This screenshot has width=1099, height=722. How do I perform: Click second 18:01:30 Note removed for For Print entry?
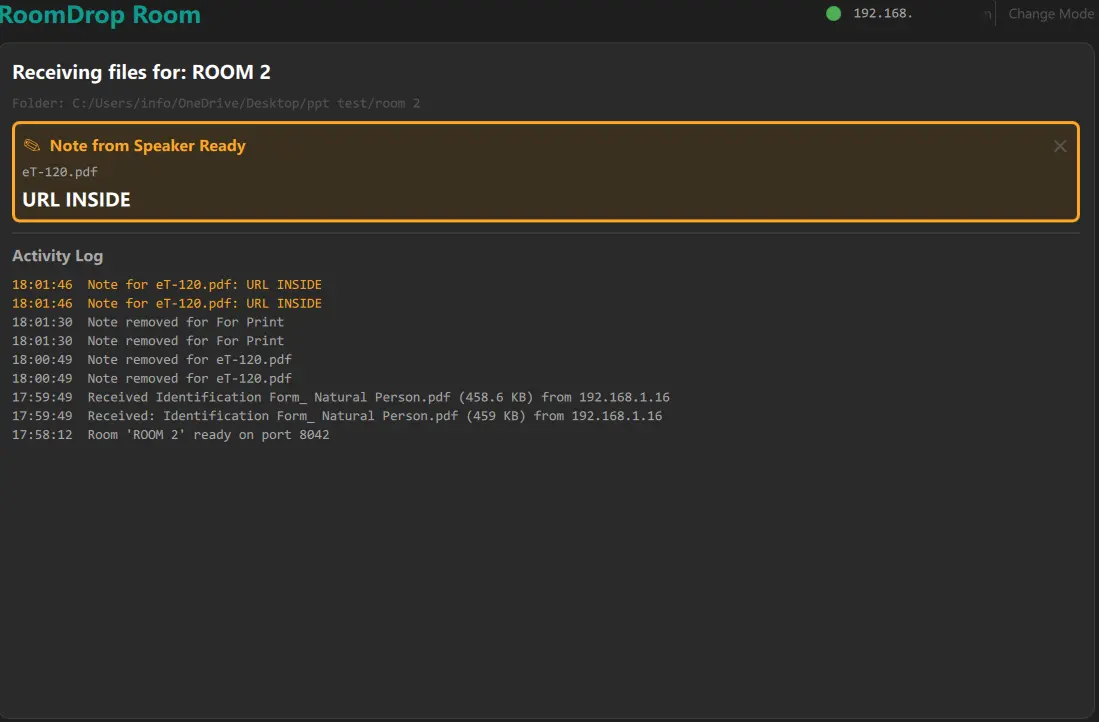coord(148,341)
